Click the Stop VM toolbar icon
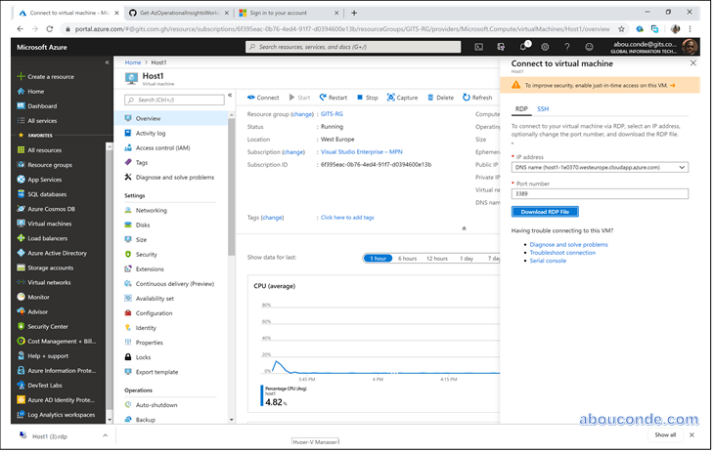The image size is (714, 451). click(x=366, y=98)
